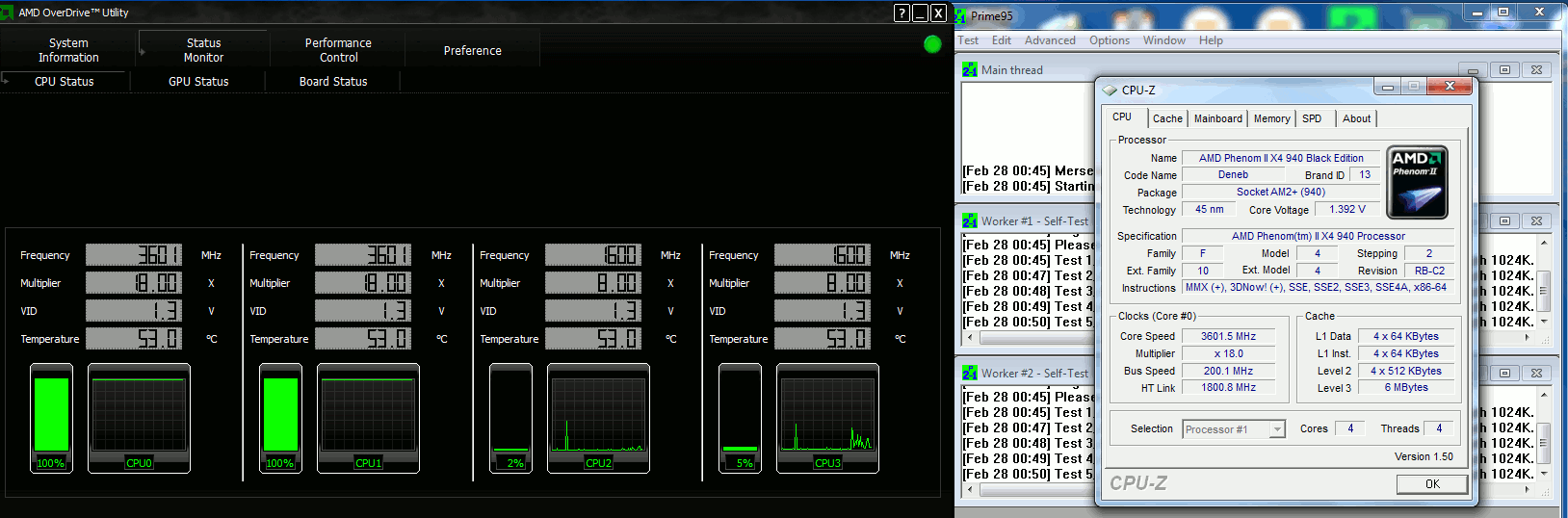The height and width of the screenshot is (518, 1568).
Task: Click the AMD Phenom II logo in CPU-Z
Action: [1417, 182]
